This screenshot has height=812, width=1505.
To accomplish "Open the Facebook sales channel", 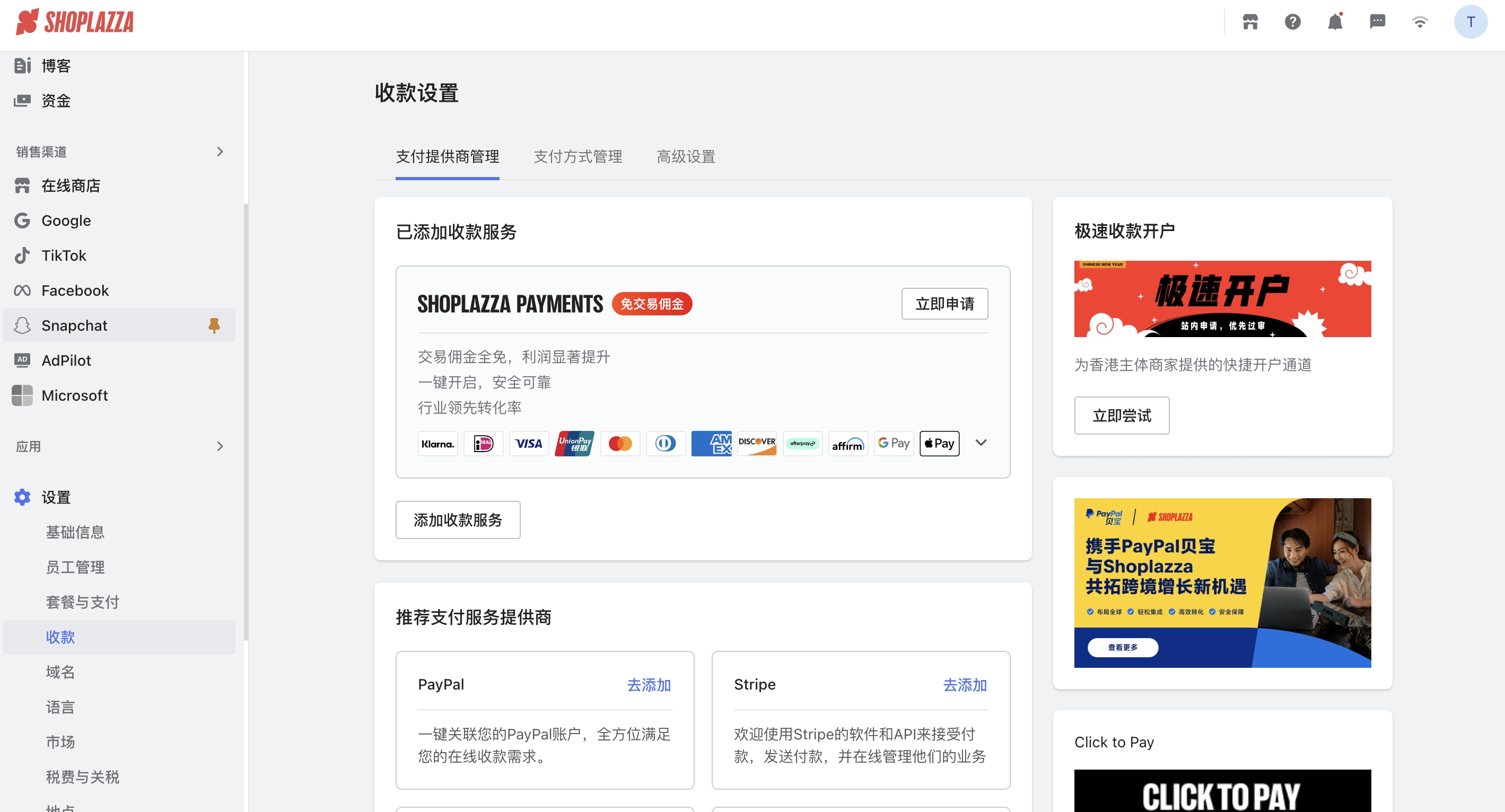I will (x=75, y=290).
